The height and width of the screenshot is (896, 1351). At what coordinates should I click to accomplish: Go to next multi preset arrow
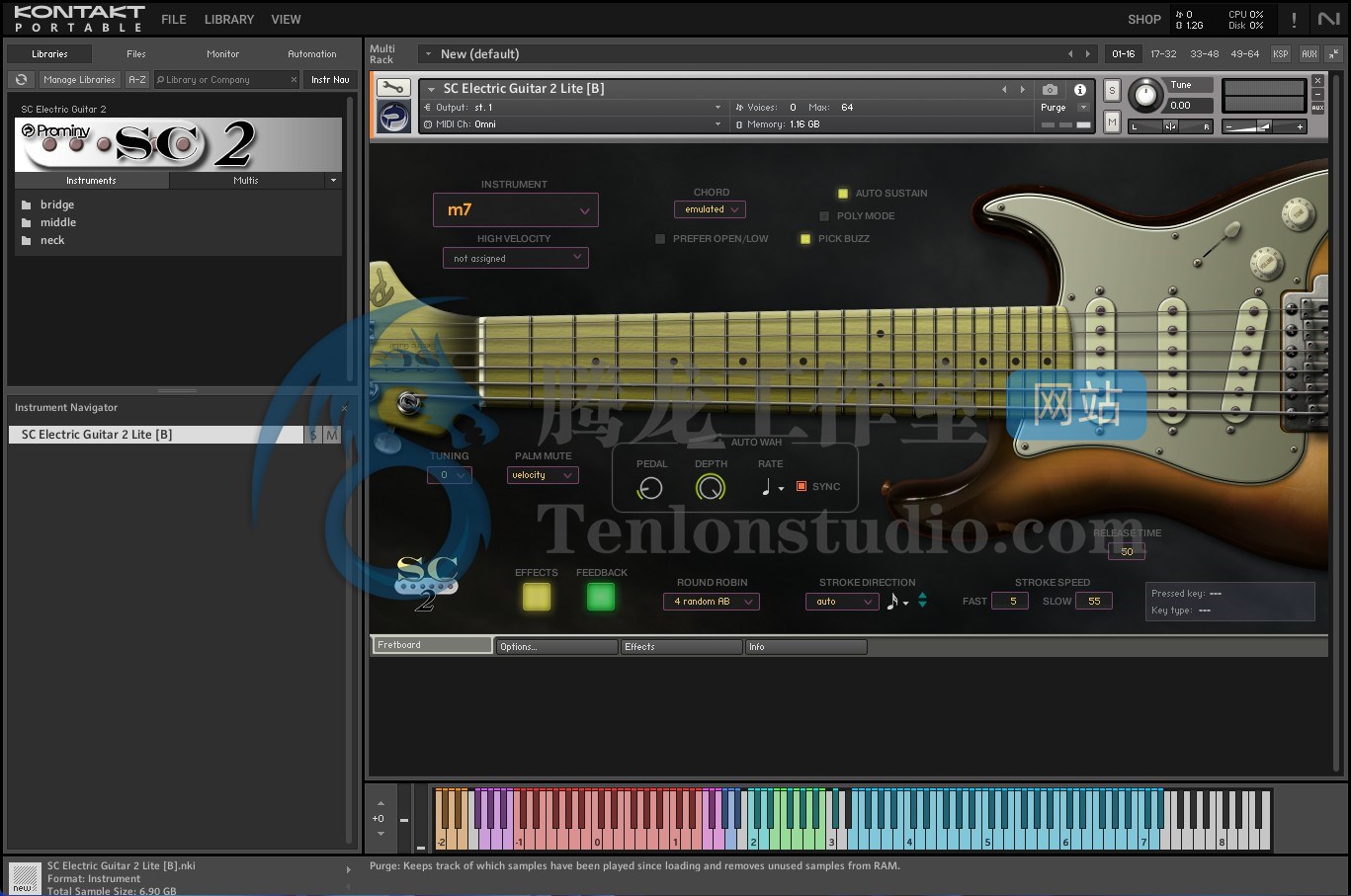(1087, 53)
